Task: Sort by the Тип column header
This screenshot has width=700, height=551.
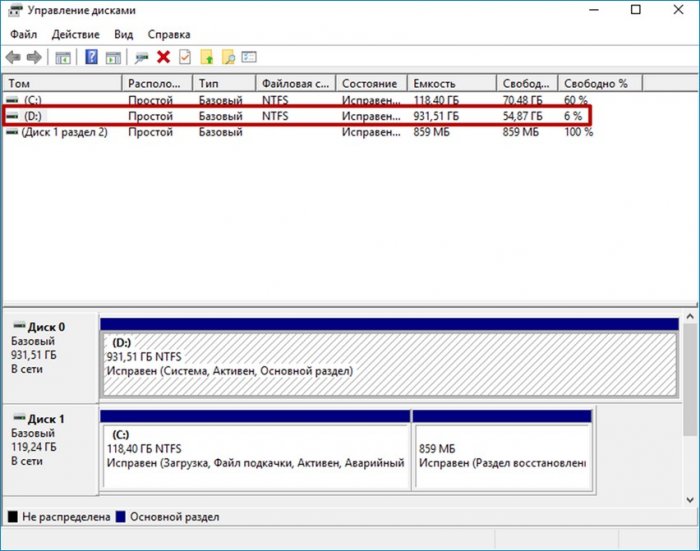Action: (224, 83)
